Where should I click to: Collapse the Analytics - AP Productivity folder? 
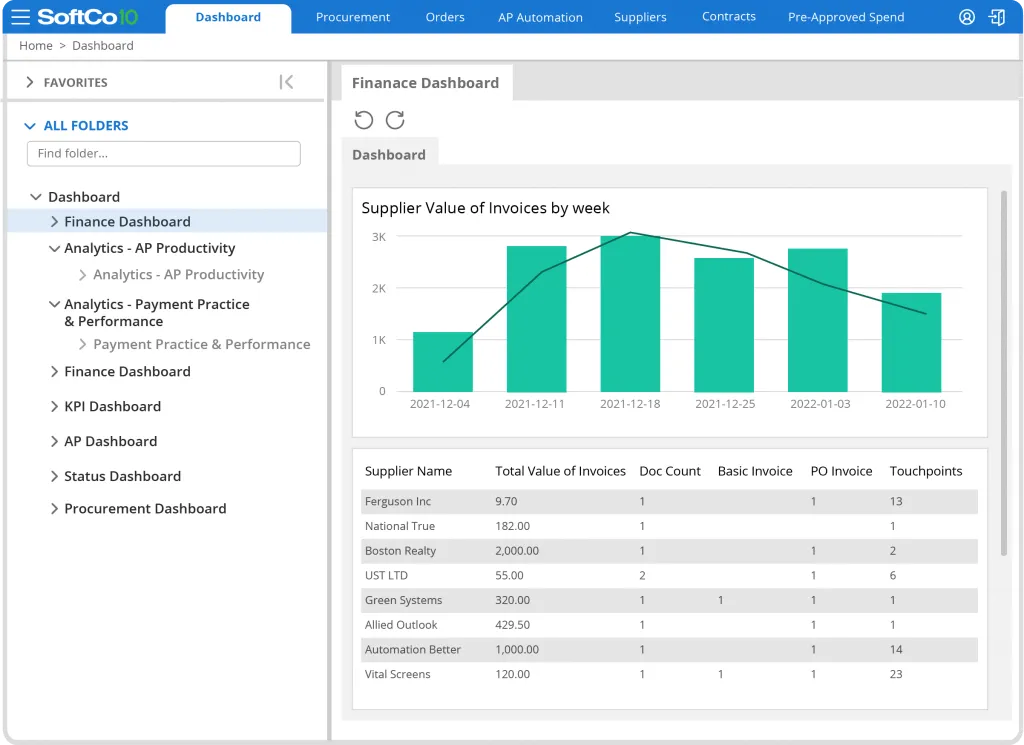[55, 249]
